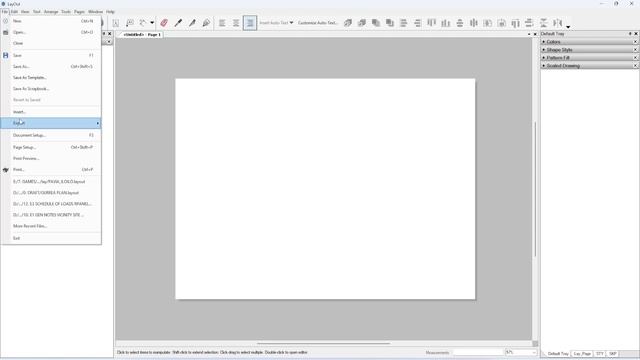Open the Edit menu
Screen dimensions: 640x360
coord(14,12)
